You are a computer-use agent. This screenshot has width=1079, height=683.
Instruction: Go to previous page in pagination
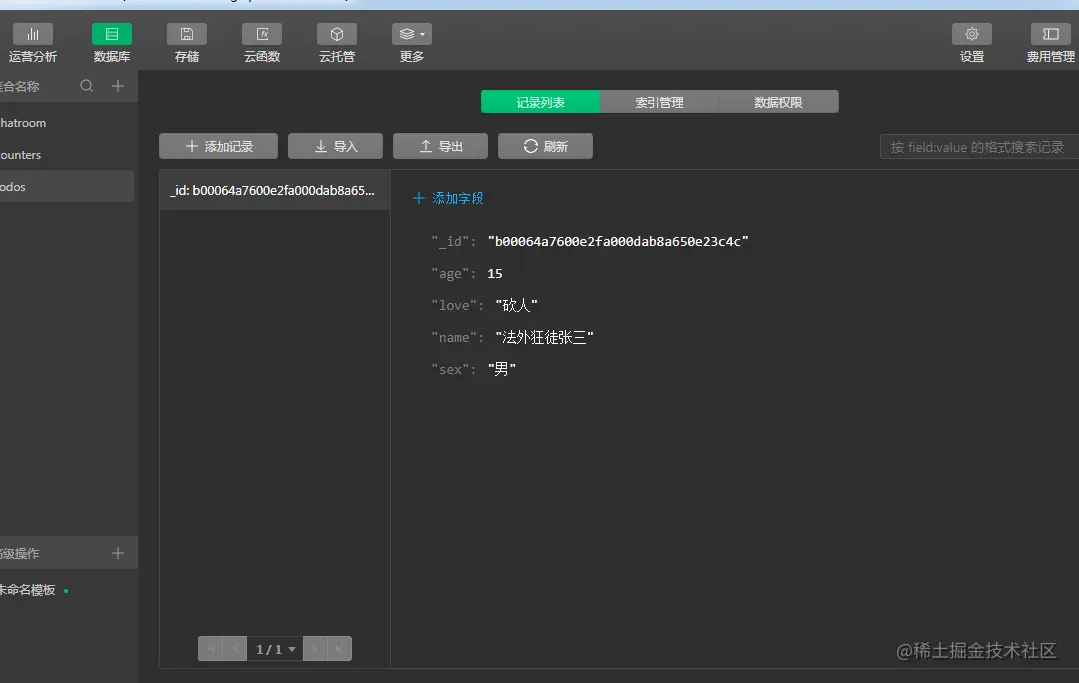tap(235, 649)
